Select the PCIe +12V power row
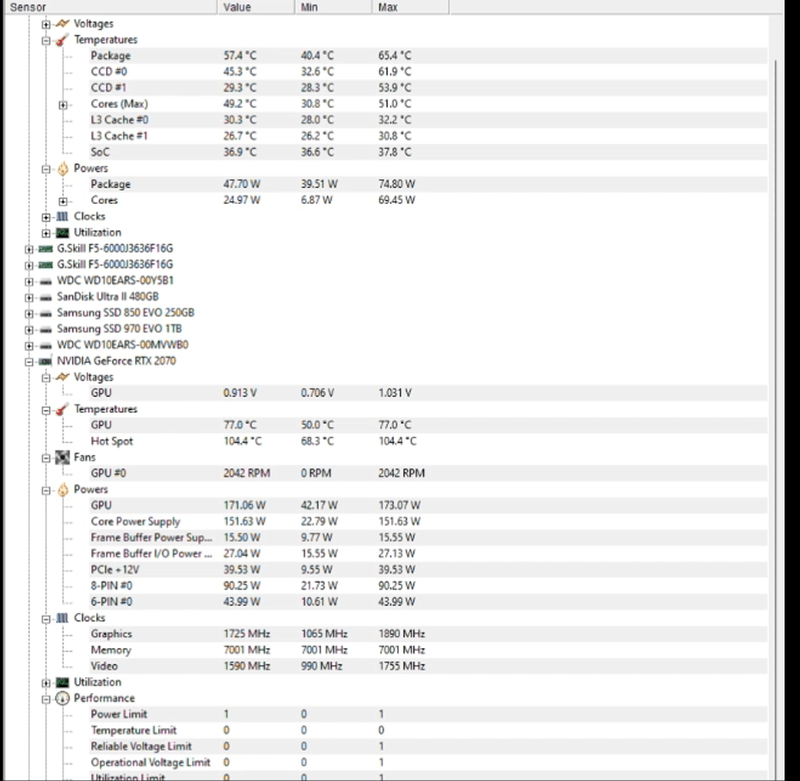The image size is (800, 781). tap(428, 570)
